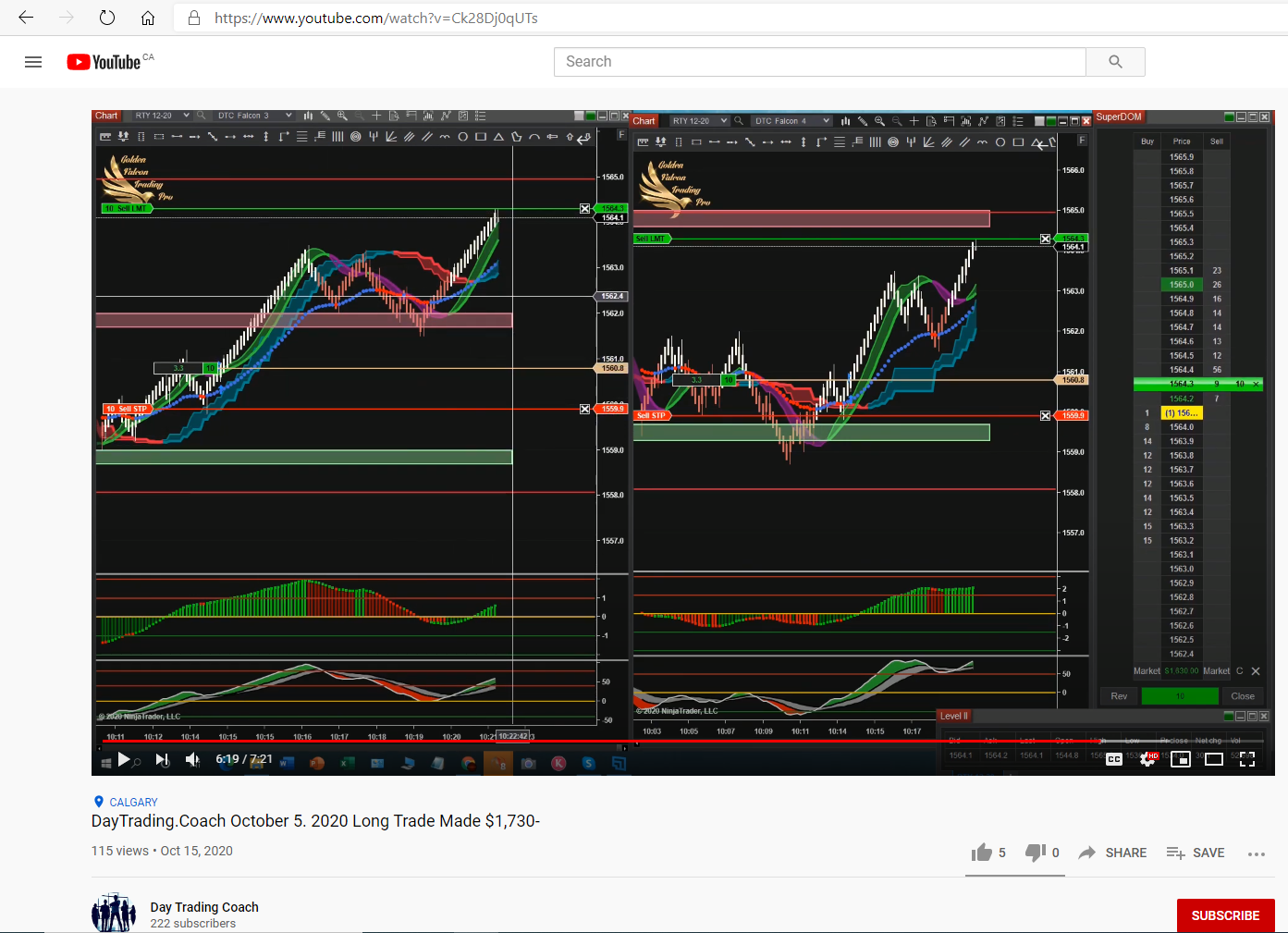Screen dimensions: 1288x933
Task: Switch video to miniplayer
Action: pos(1181,759)
